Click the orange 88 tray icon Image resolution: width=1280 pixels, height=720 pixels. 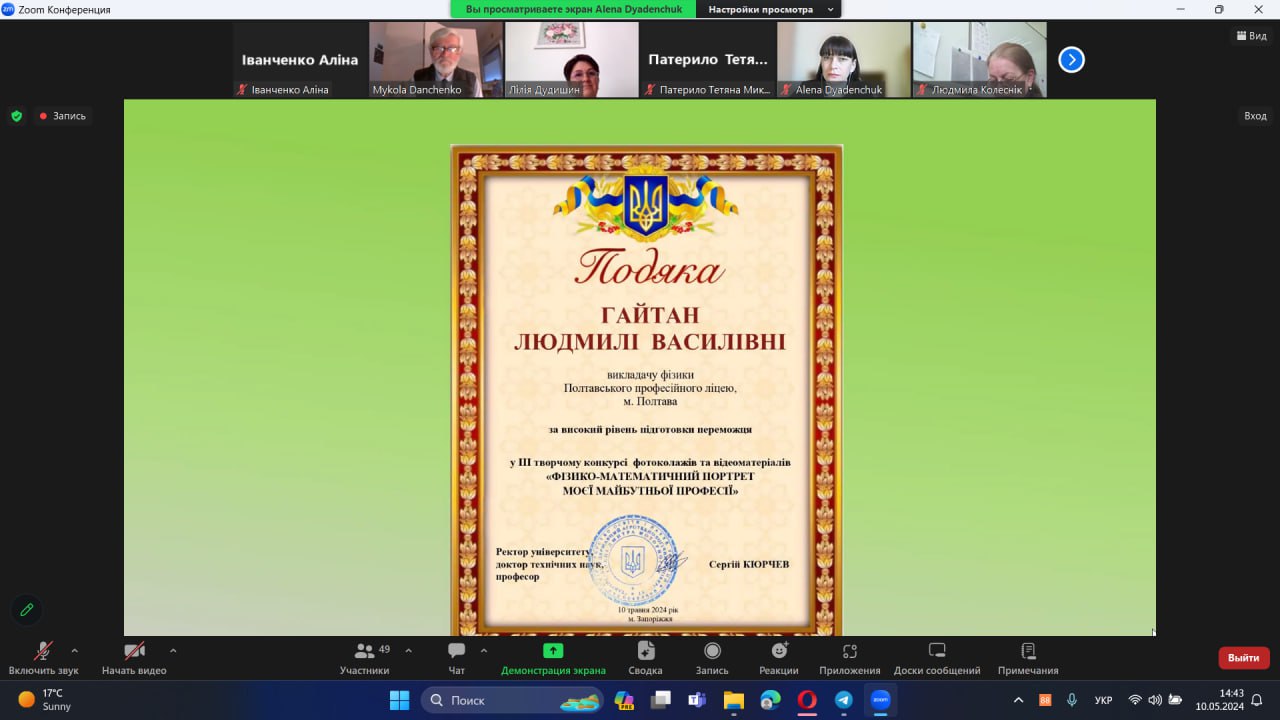tap(1045, 700)
